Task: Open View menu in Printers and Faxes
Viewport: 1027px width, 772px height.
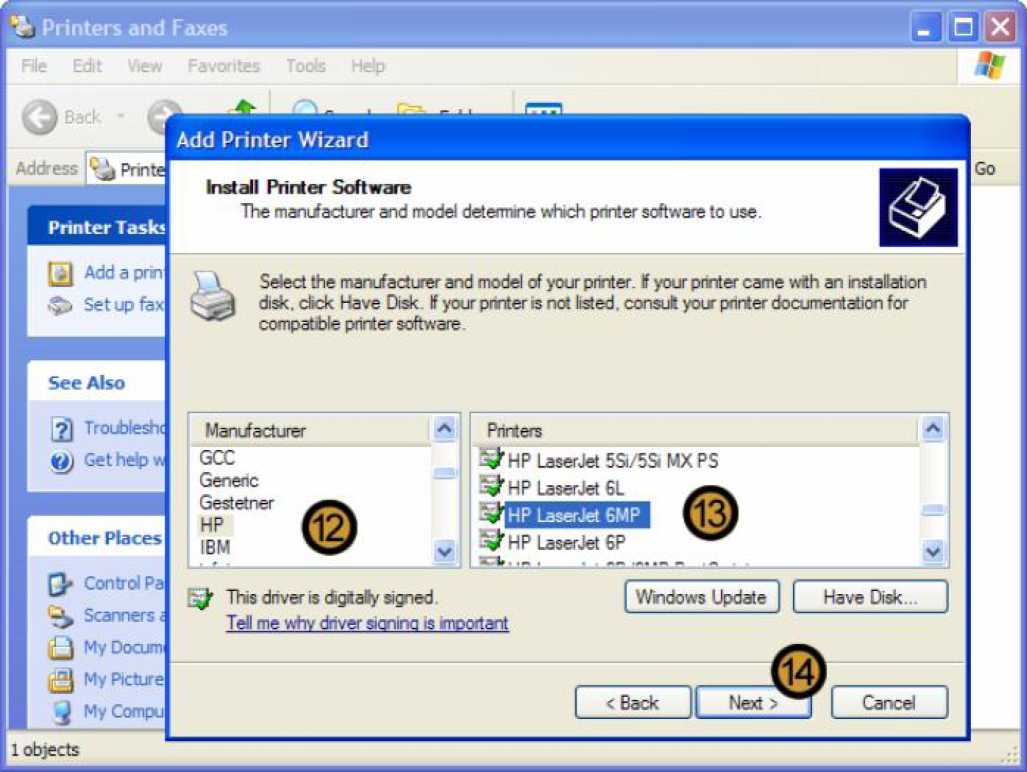Action: point(145,65)
